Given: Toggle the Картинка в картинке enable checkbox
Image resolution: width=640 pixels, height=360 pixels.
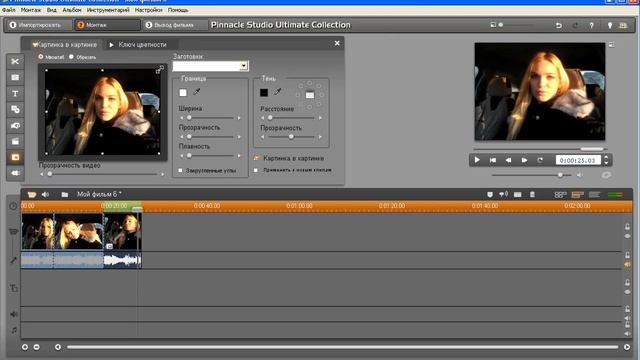Looking at the screenshot, I should point(257,158).
